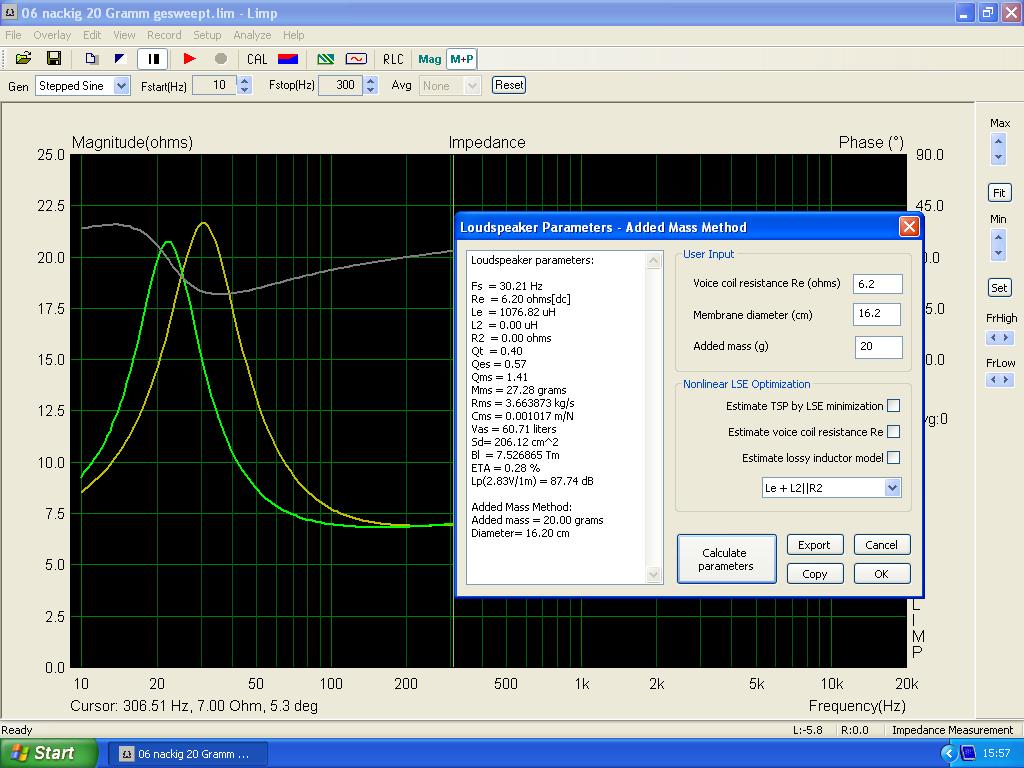1024x768 pixels.
Task: Check Estimate voice coil resistance Re
Action: [x=893, y=432]
